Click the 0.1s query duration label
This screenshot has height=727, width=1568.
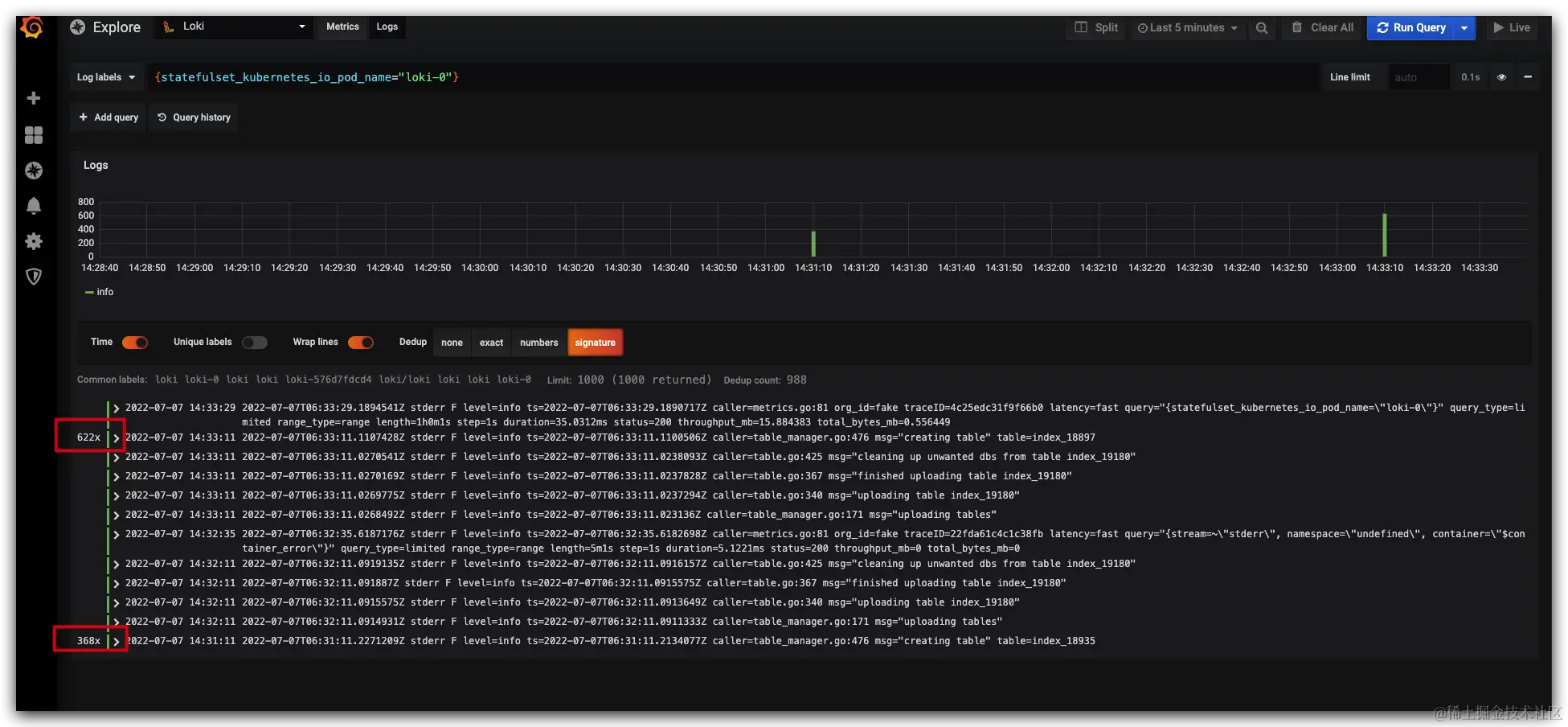tap(1470, 77)
